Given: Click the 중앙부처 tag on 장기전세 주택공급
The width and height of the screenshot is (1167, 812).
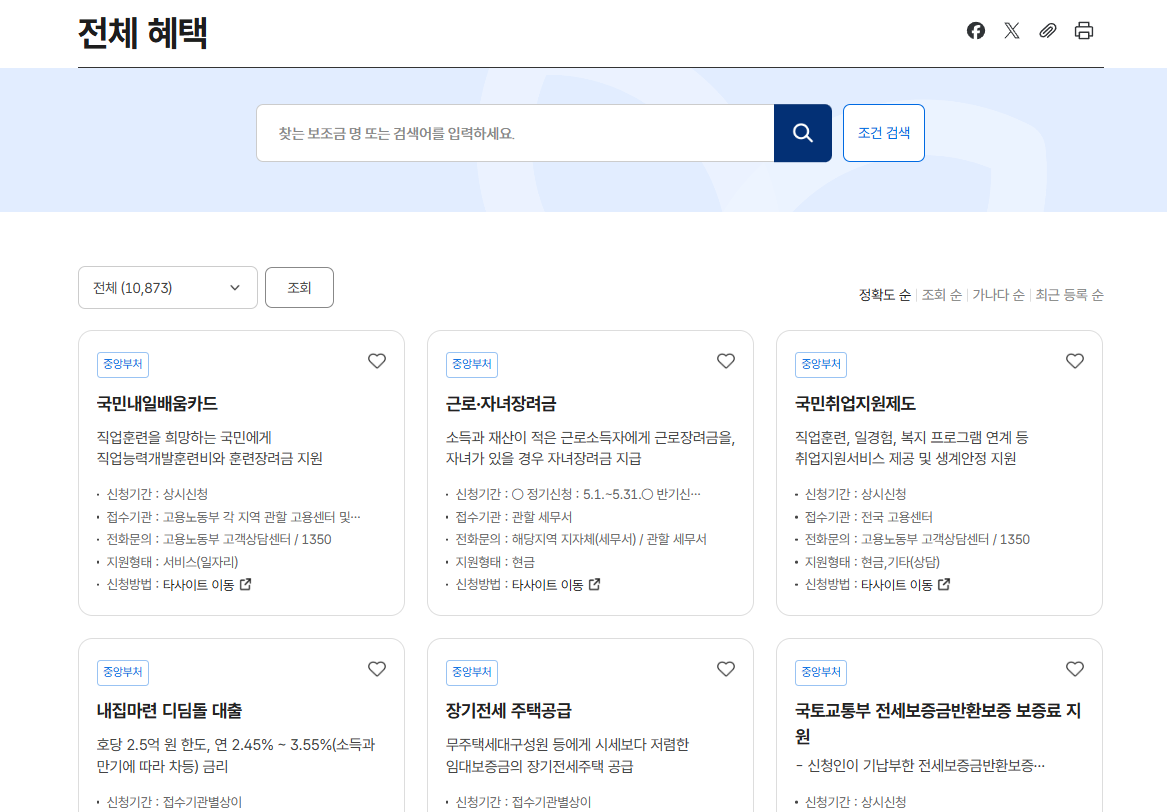Looking at the screenshot, I should coord(472,673).
